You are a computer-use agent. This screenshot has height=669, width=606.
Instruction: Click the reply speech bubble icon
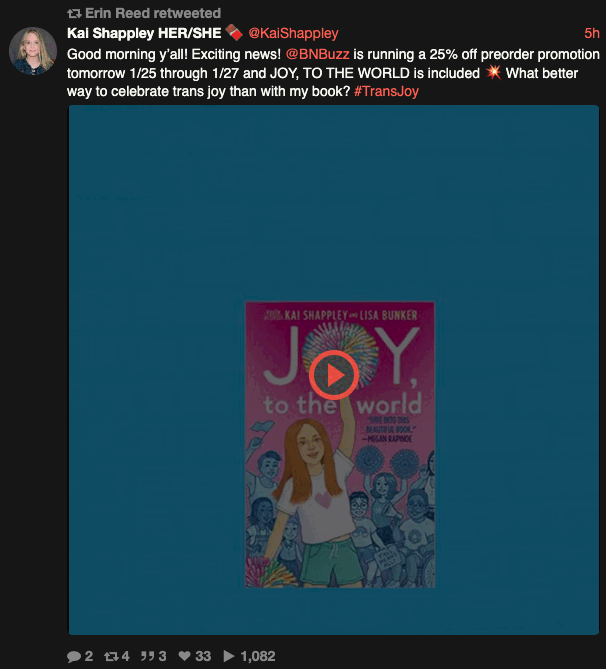(x=73, y=656)
